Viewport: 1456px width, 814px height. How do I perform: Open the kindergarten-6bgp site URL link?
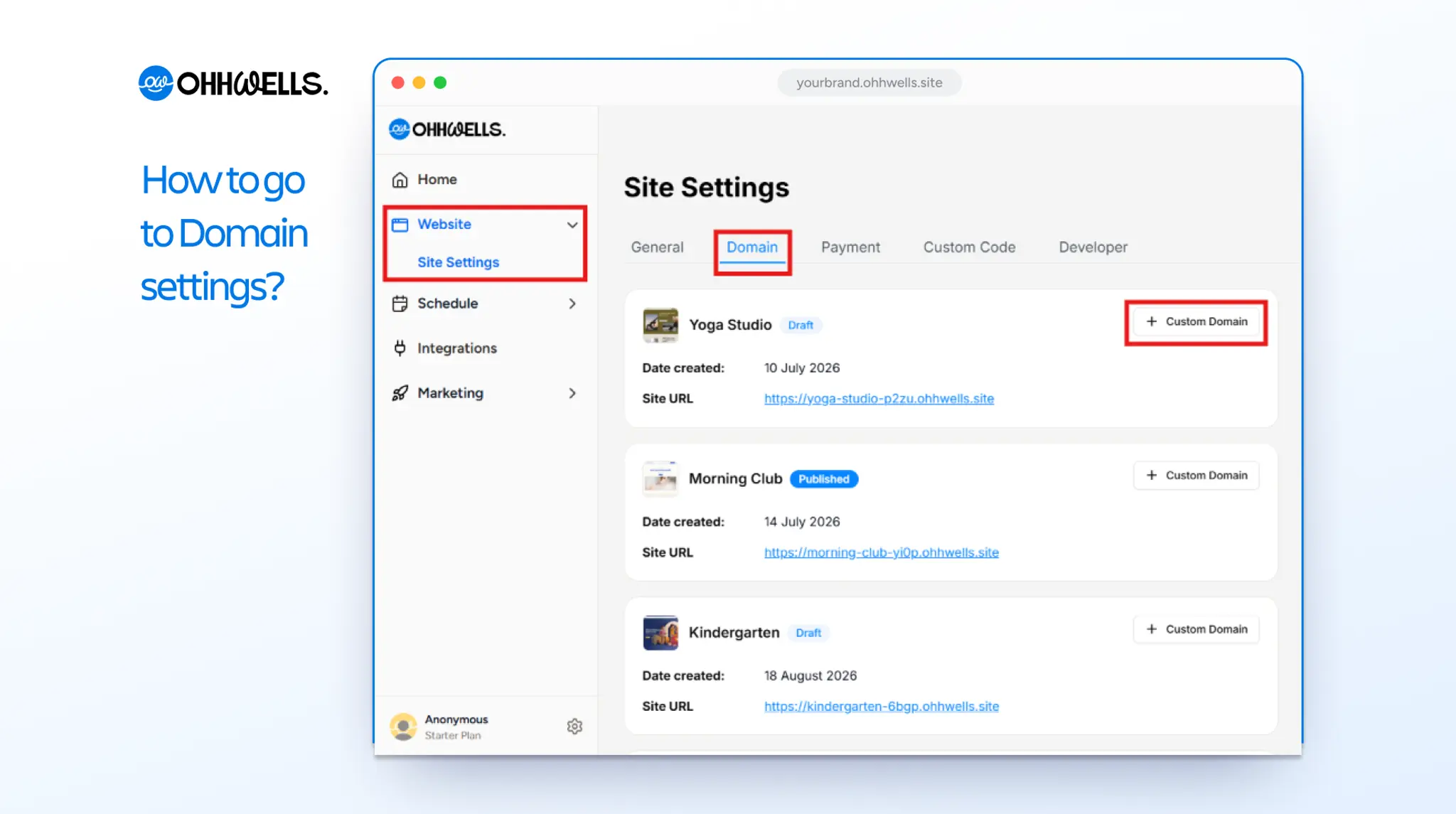click(882, 706)
